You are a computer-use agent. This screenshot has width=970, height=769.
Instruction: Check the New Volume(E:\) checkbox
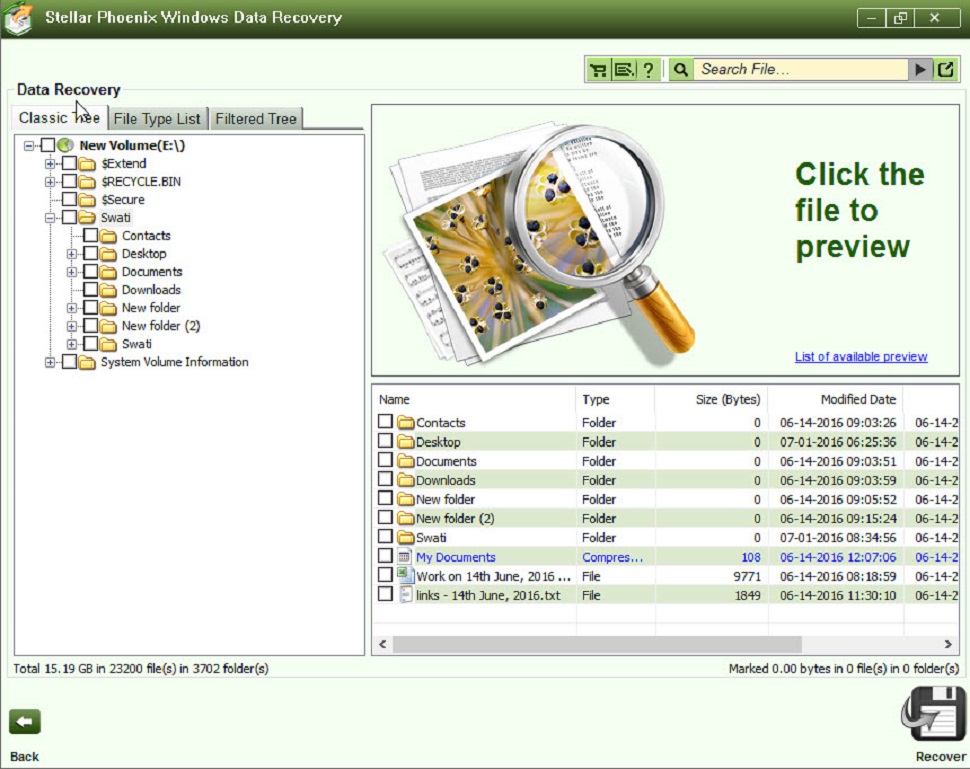click(48, 145)
